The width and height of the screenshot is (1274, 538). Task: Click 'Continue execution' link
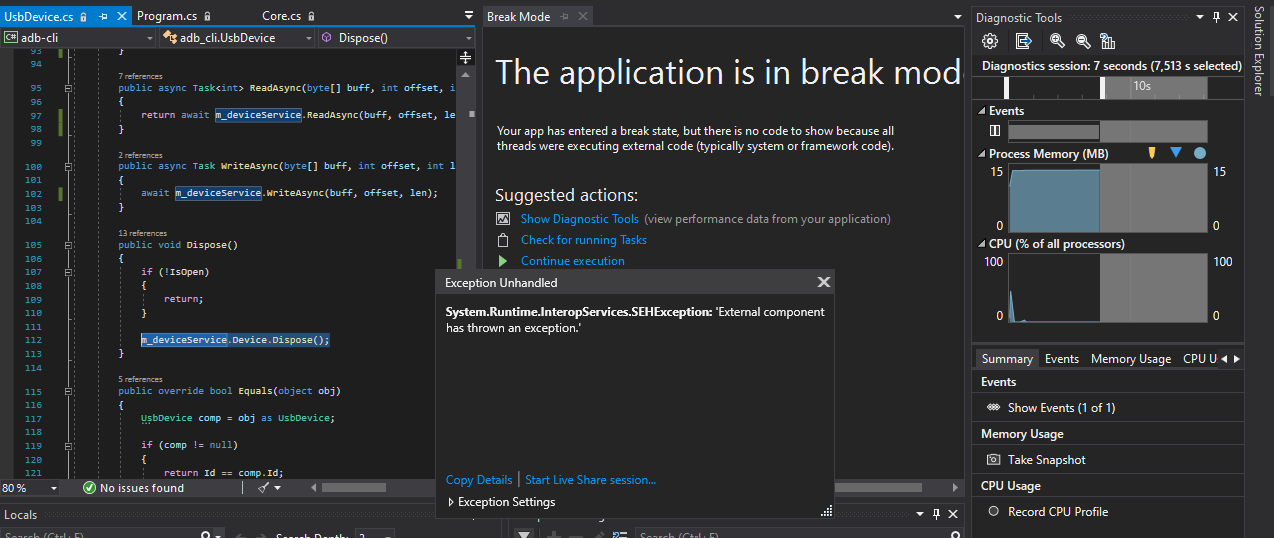(x=573, y=261)
